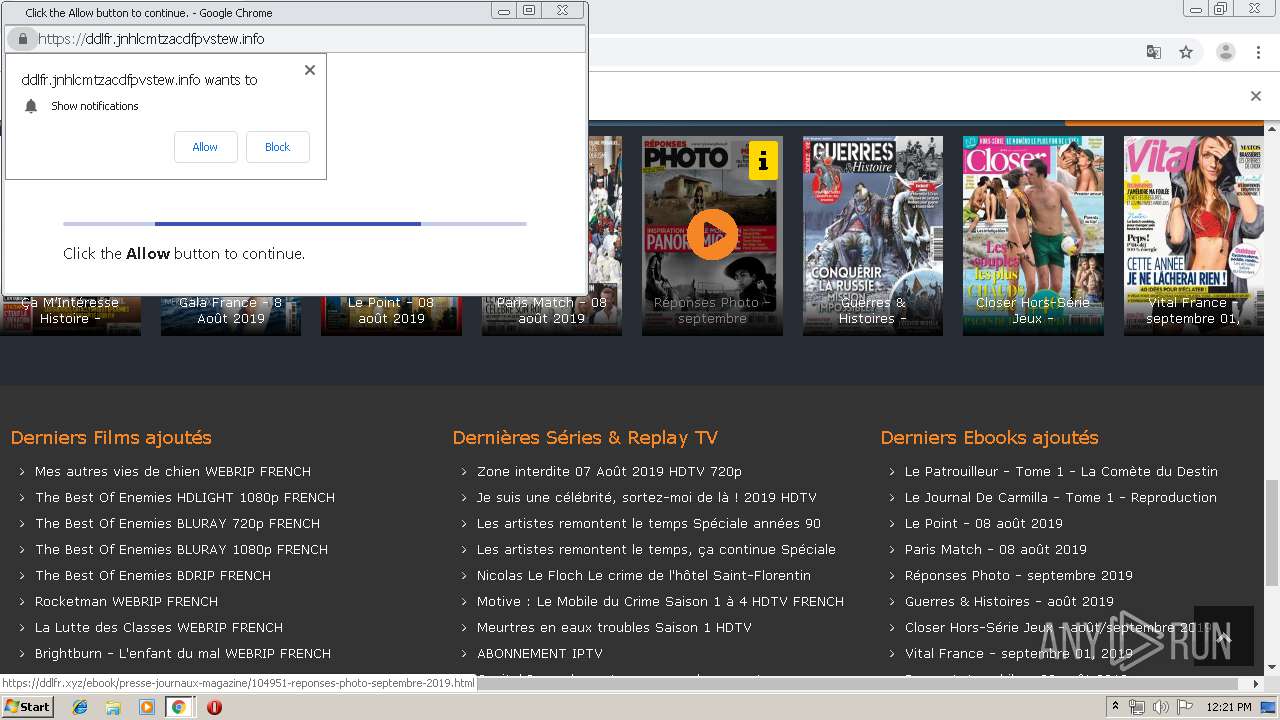Switch to Chrome via taskbar icon

pyautogui.click(x=178, y=707)
